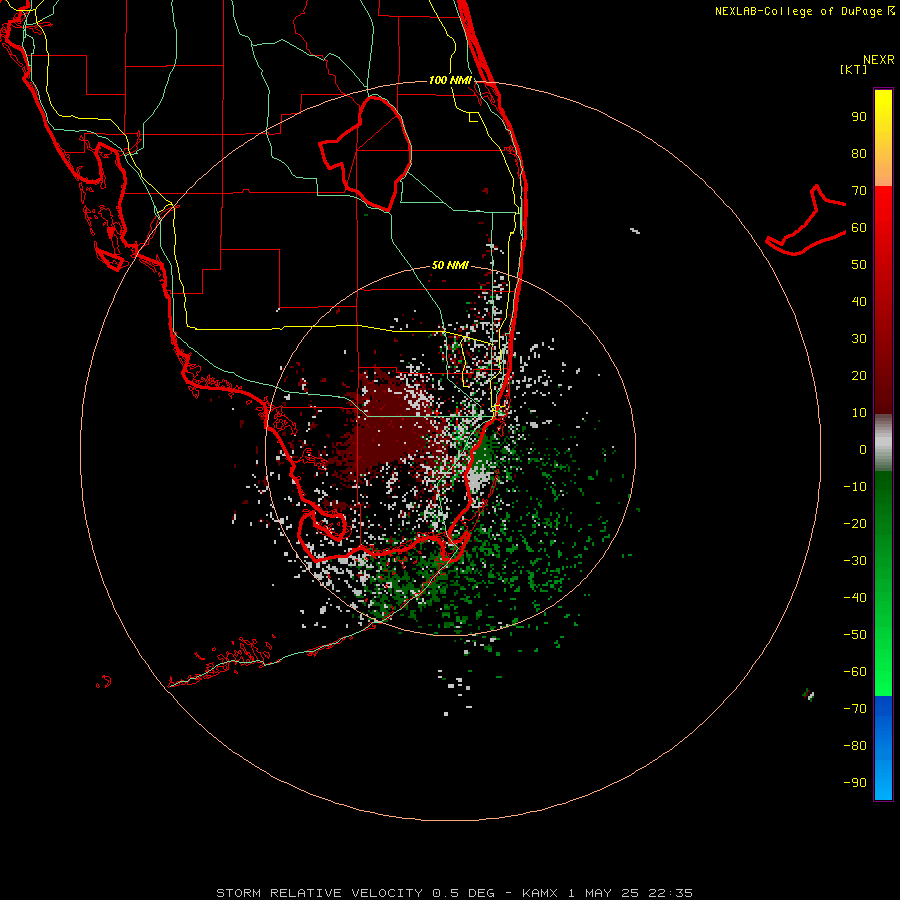Image resolution: width=900 pixels, height=900 pixels.
Task: Click the 40 value on the velocity scale
Action: 859,301
